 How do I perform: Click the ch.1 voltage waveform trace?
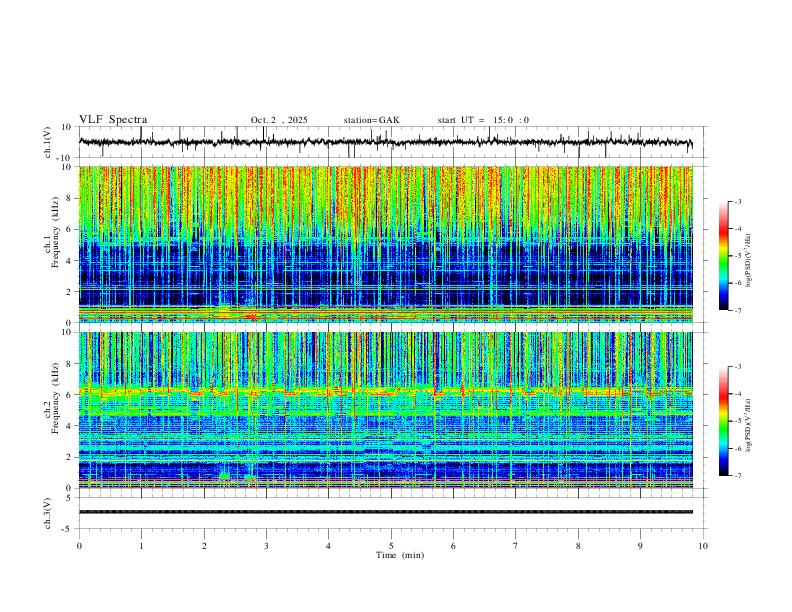(386, 142)
